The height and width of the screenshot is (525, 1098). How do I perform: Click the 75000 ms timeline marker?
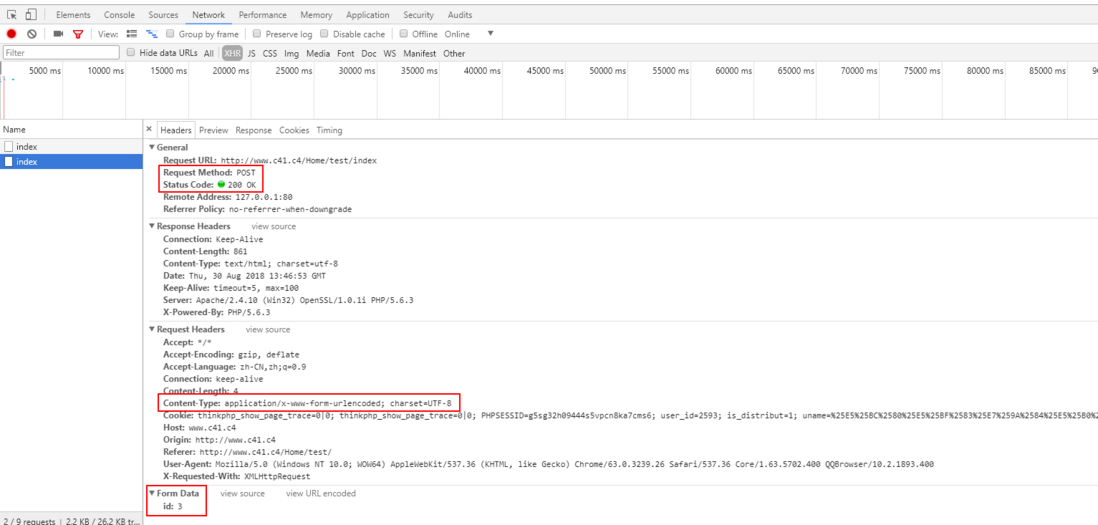(924, 71)
